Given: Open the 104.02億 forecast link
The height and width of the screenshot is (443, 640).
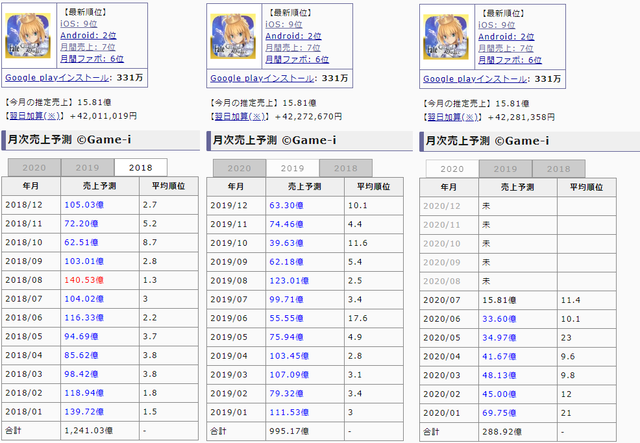Looking at the screenshot, I should pyautogui.click(x=84, y=299).
